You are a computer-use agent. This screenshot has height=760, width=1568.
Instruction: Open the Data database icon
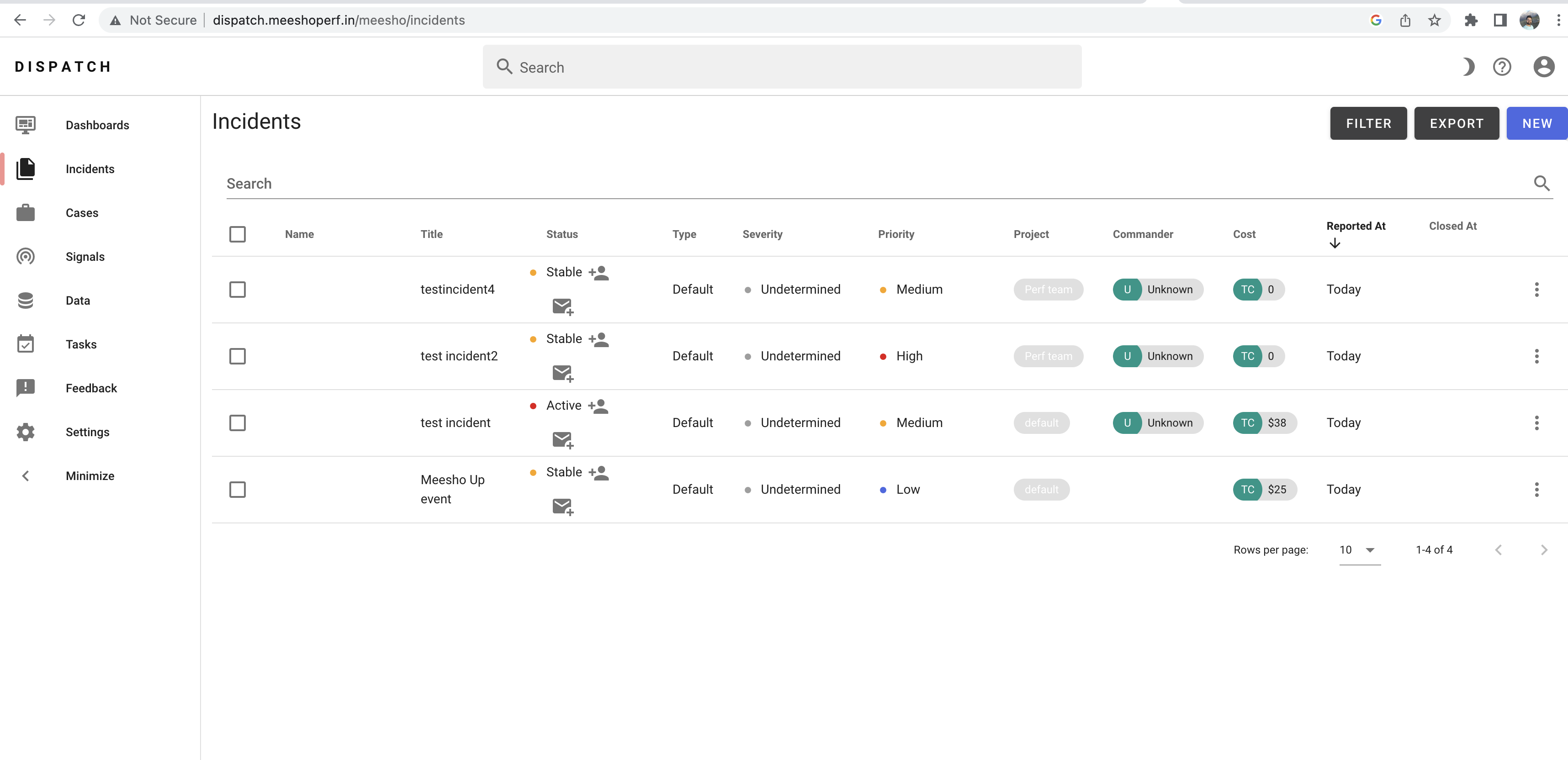26,300
